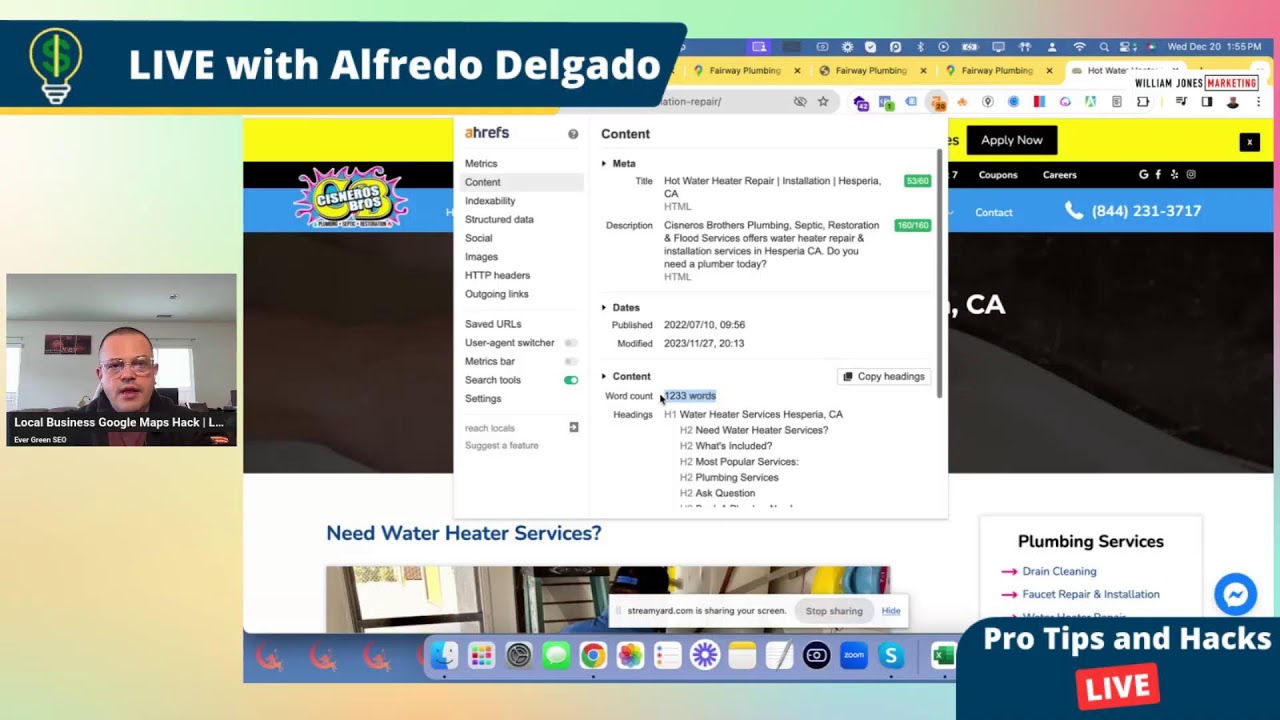Open Faucet Repair & Installation link

(x=1091, y=594)
